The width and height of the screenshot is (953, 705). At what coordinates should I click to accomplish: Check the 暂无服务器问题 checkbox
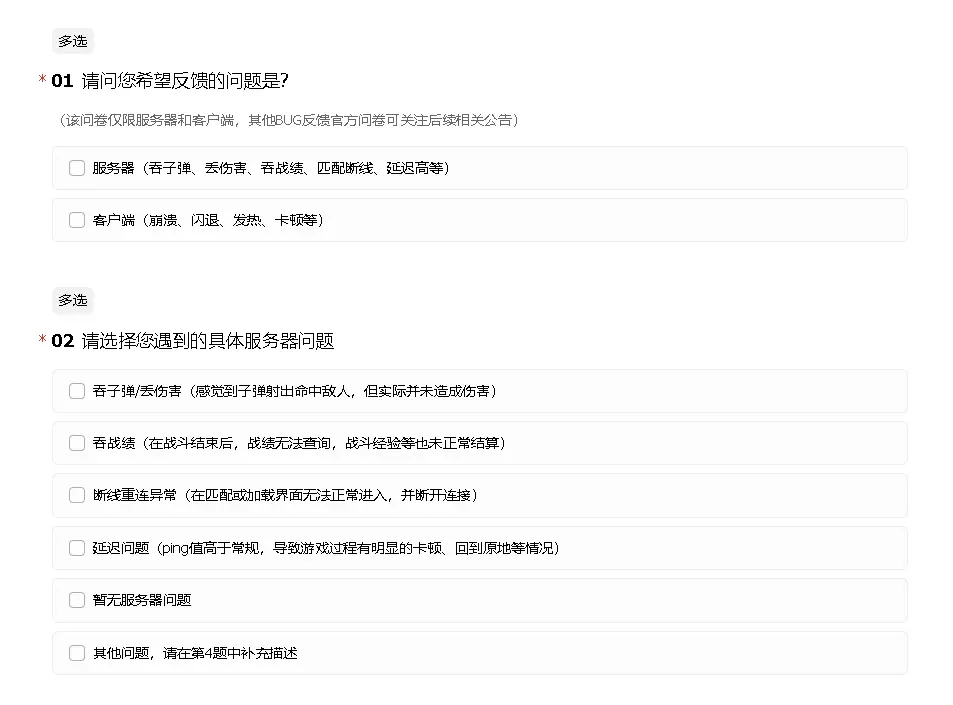click(77, 600)
